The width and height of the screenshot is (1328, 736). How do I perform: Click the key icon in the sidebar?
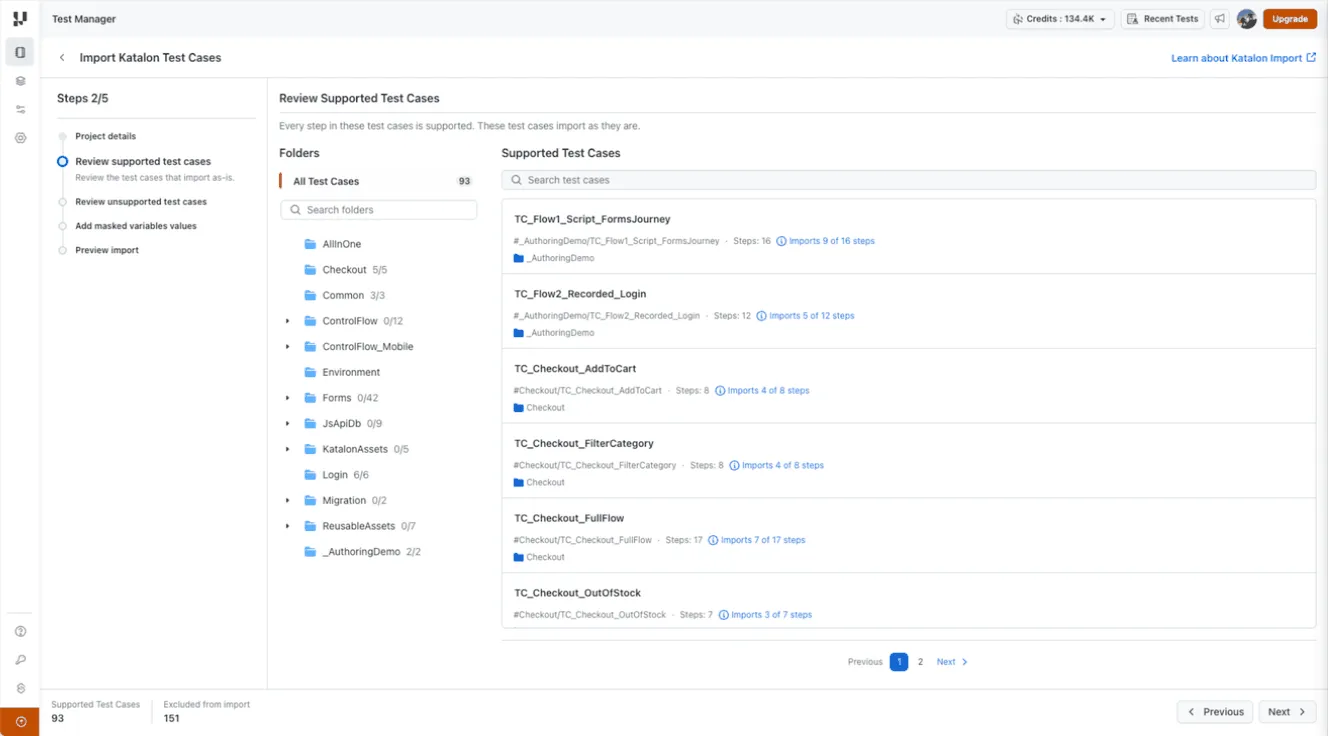click(x=20, y=660)
